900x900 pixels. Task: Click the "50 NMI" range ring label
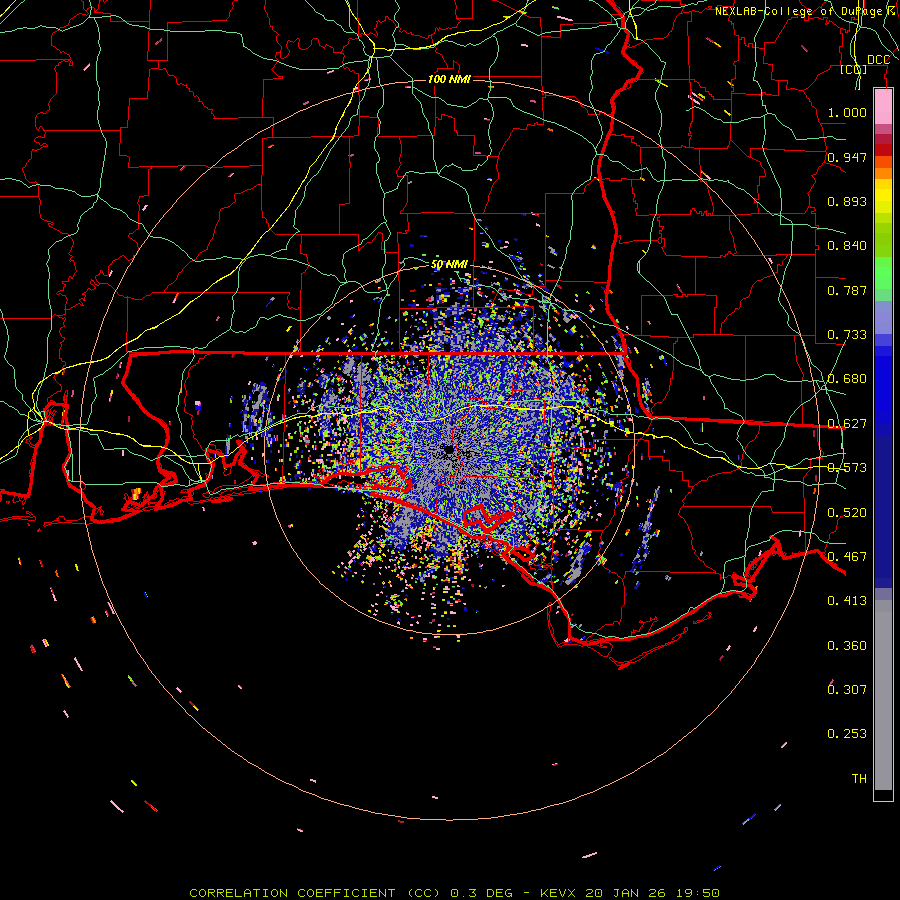449,265
